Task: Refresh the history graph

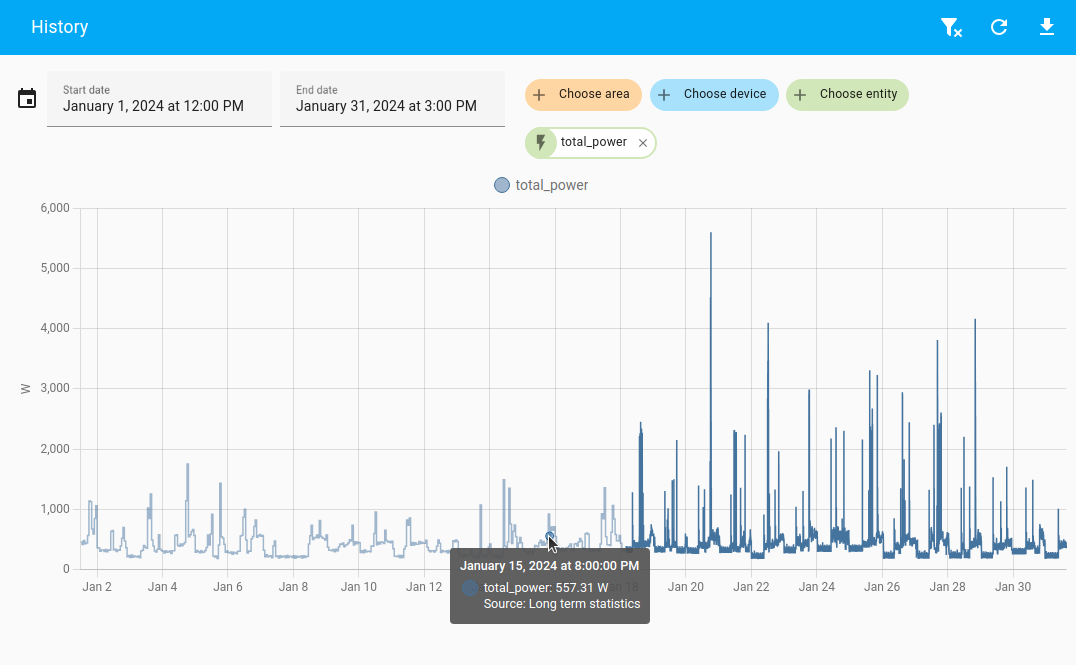Action: (999, 27)
